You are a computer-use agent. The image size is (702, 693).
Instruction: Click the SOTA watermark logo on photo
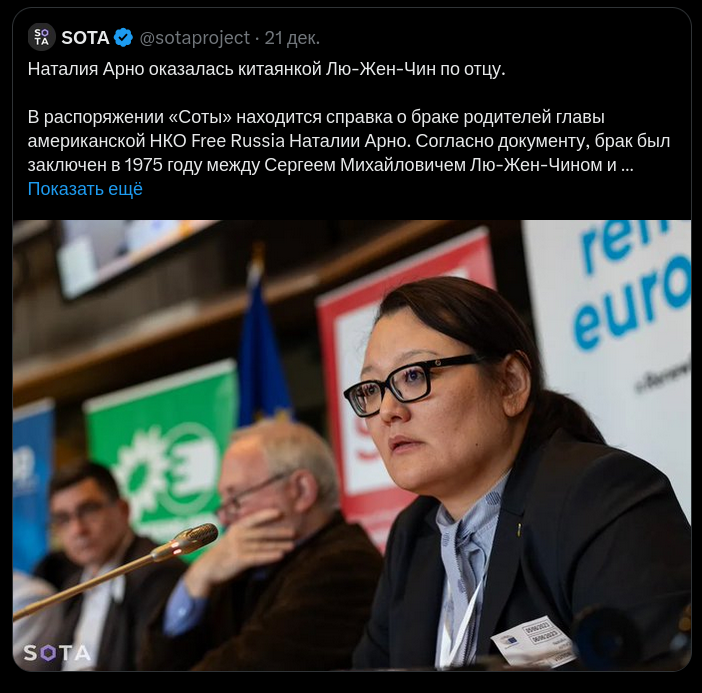57,653
